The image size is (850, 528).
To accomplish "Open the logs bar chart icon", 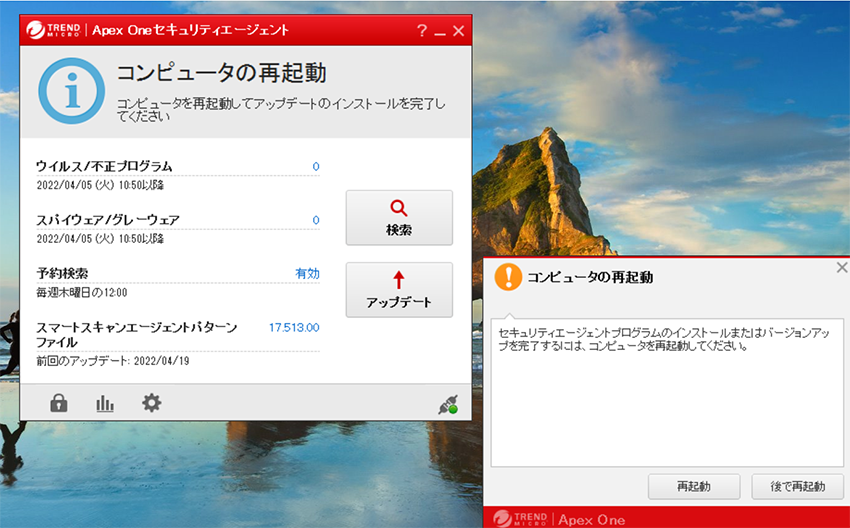I will (105, 403).
